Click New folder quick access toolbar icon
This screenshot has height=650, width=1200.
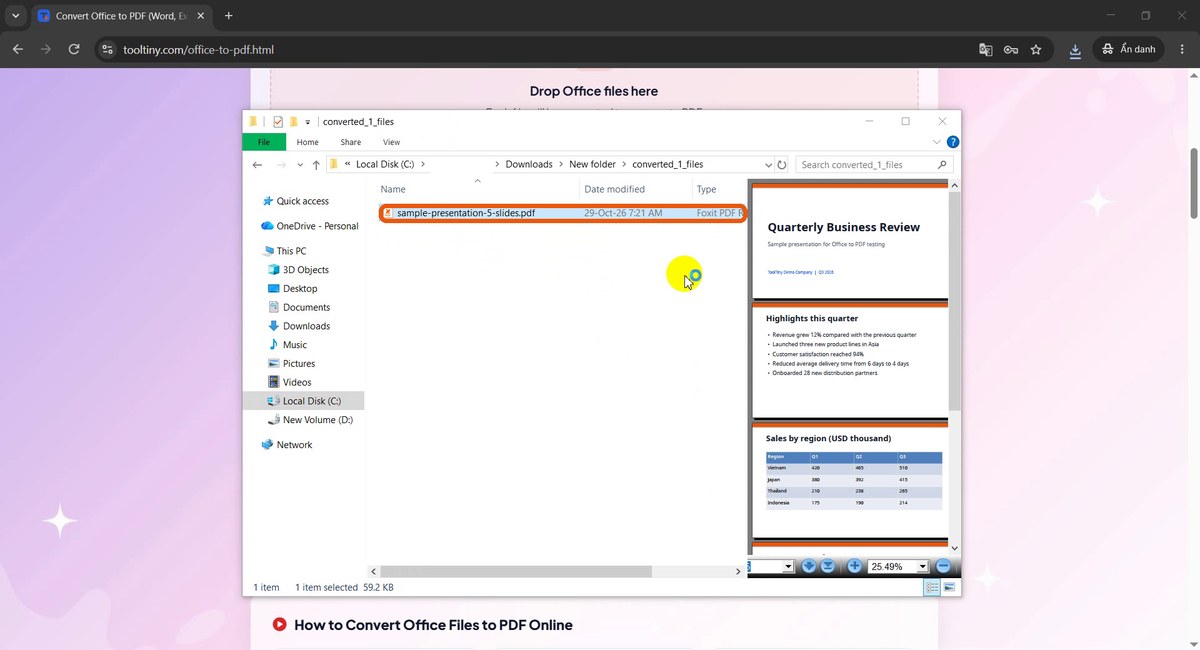click(294, 122)
